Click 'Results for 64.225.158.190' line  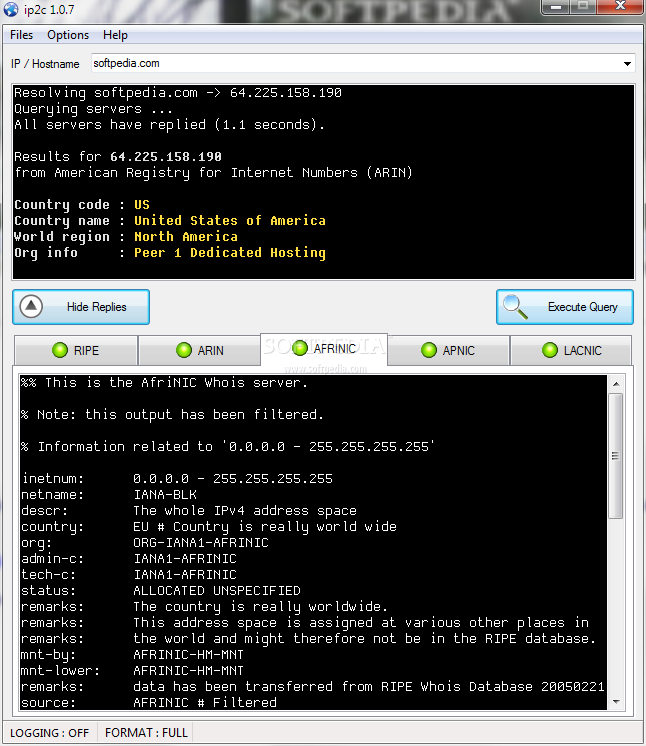[x=118, y=157]
